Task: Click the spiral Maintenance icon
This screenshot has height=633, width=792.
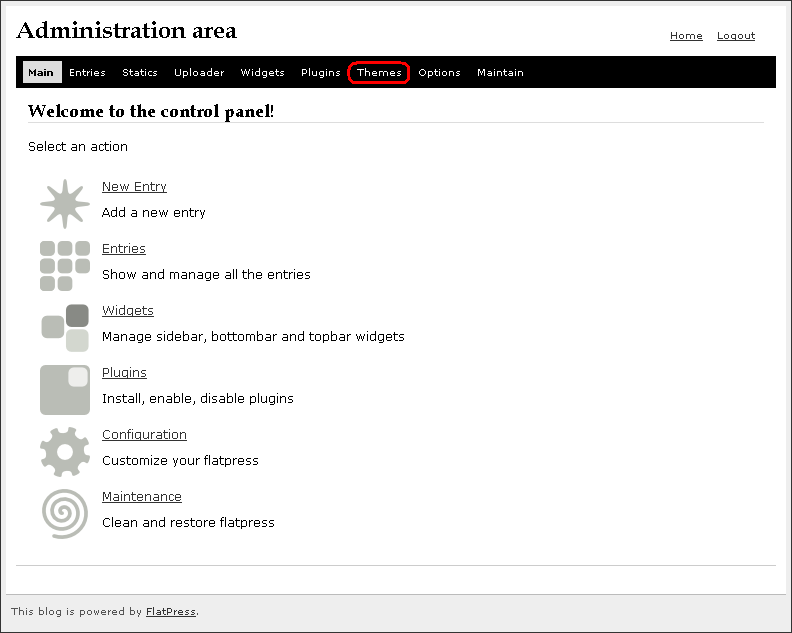Action: (65, 514)
